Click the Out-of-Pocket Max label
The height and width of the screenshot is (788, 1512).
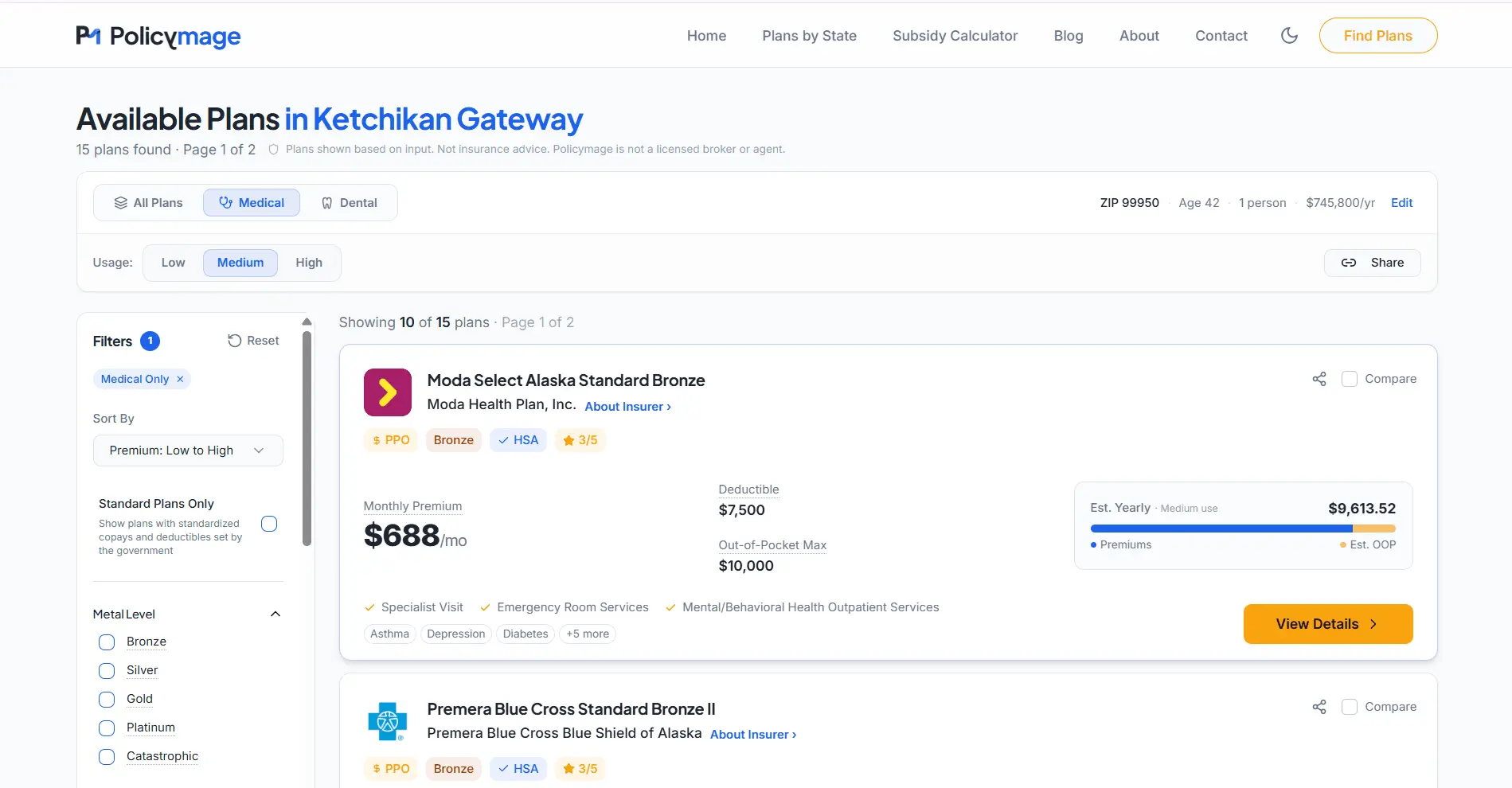tap(772, 545)
